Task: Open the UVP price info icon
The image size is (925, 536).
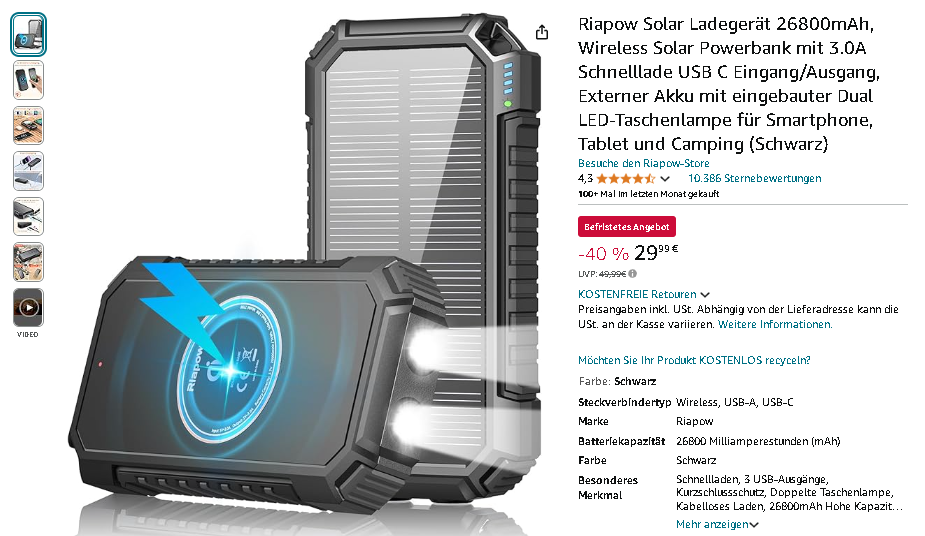Action: point(632,274)
